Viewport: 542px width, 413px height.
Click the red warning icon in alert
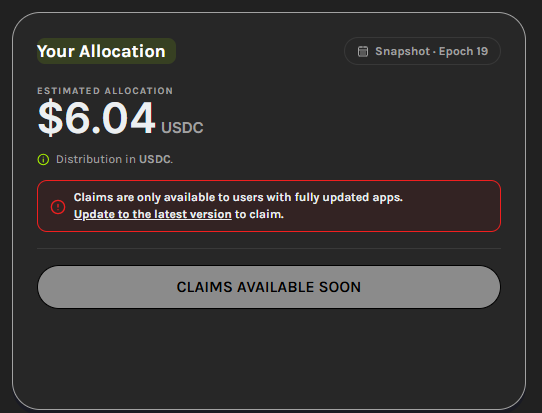[x=58, y=207]
